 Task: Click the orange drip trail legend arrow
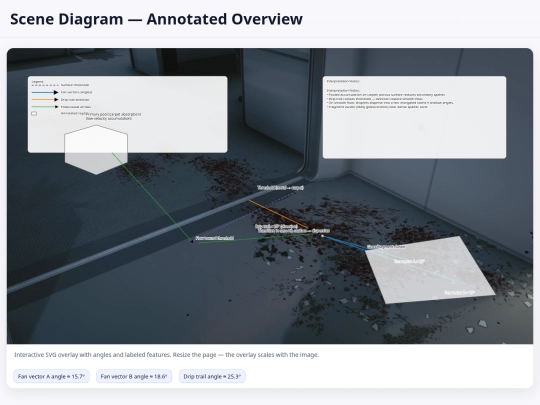pos(45,100)
